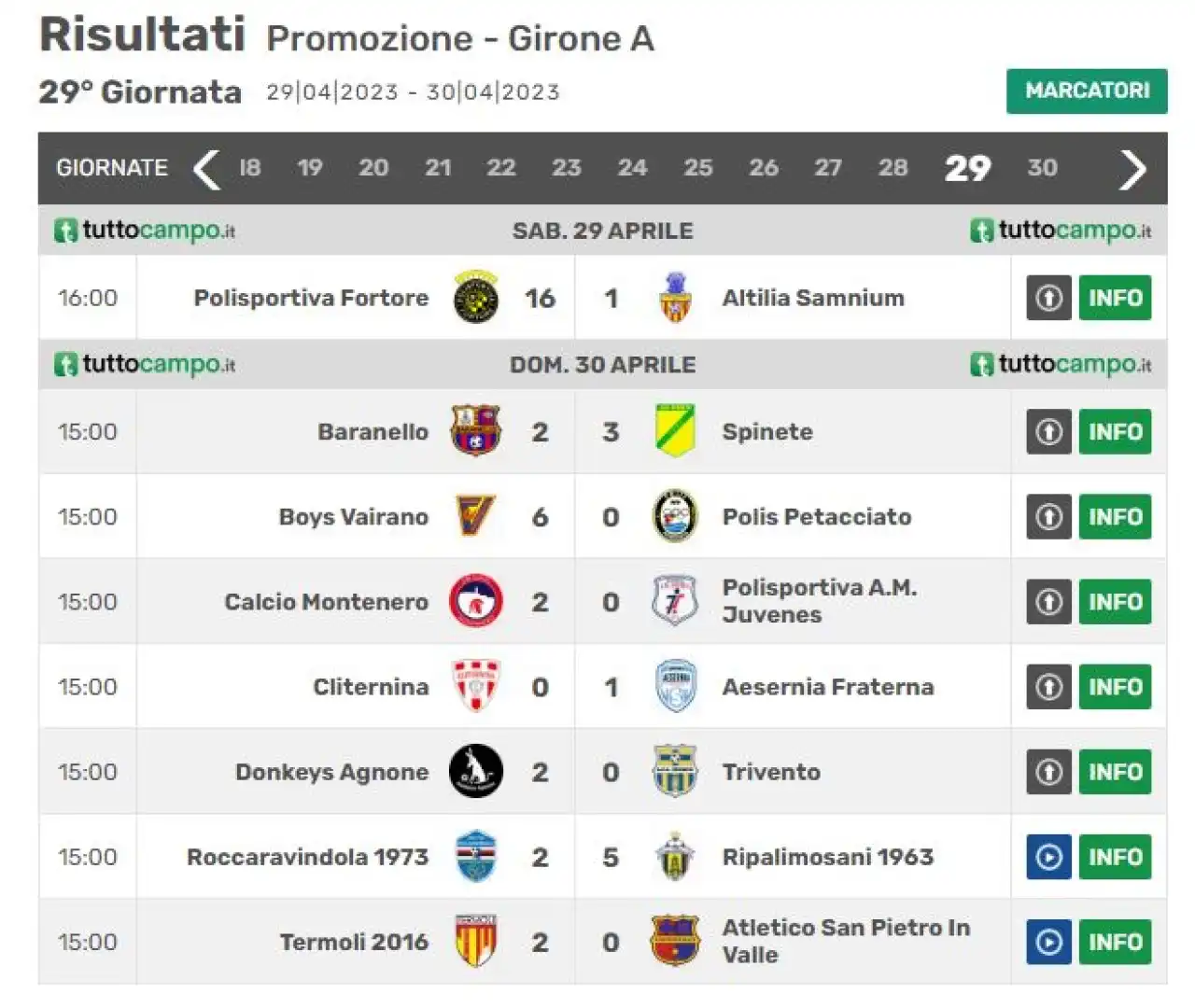Advance giornate list with right chevron

point(1132,169)
